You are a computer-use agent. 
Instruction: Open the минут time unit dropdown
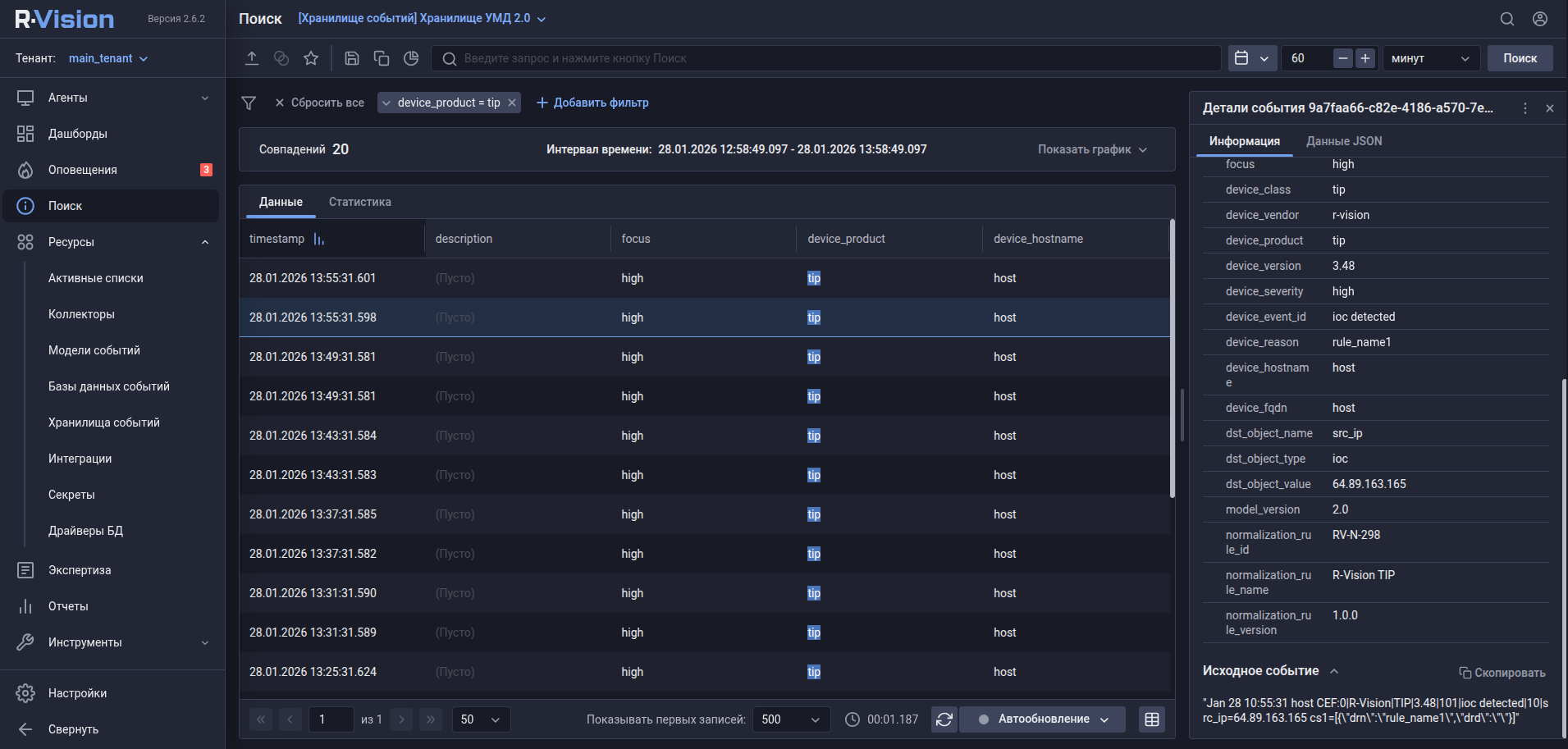[1430, 58]
